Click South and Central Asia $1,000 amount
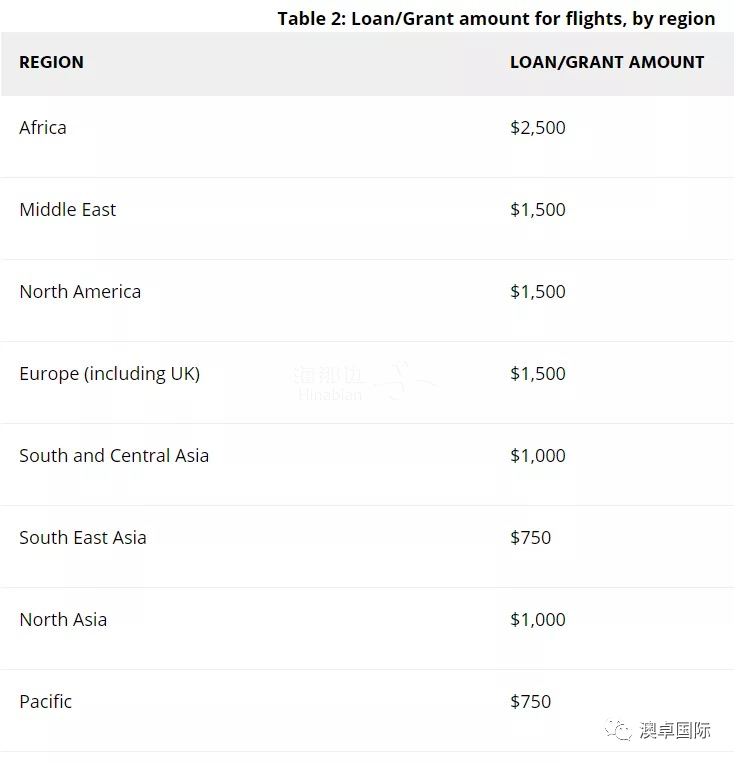Image resolution: width=734 pixels, height=762 pixels. tap(538, 456)
